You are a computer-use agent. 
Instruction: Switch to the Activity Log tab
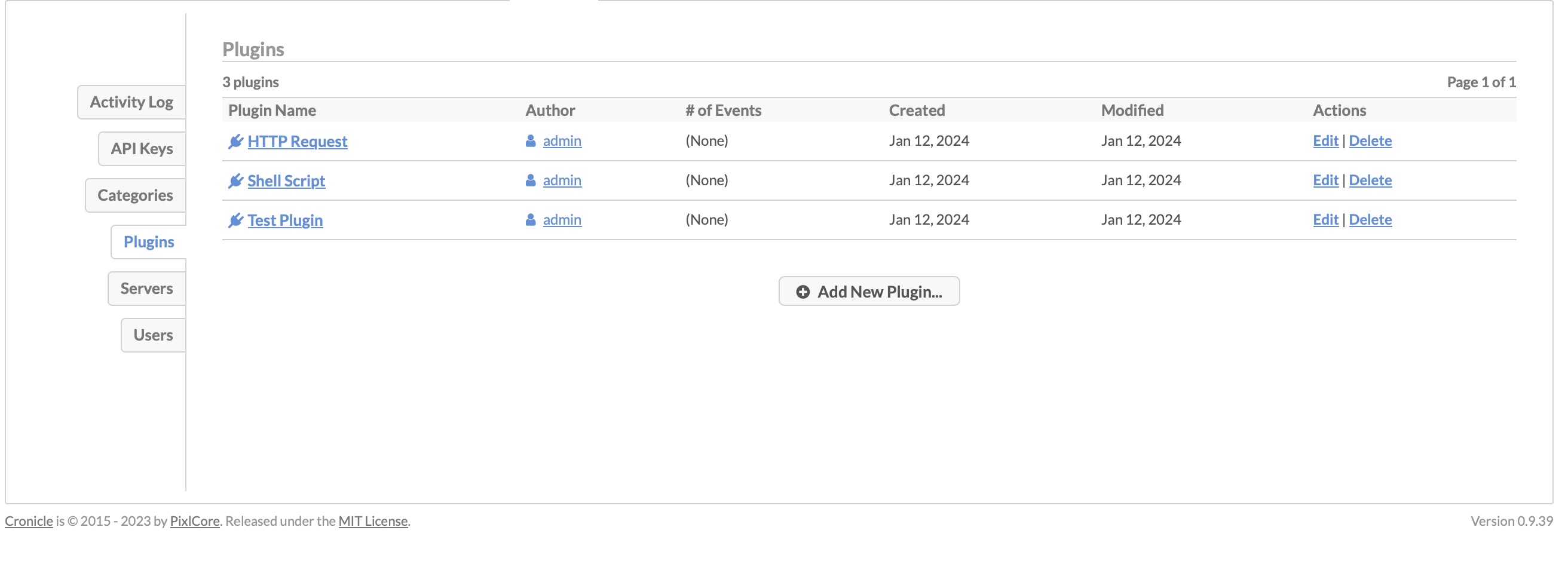131,102
